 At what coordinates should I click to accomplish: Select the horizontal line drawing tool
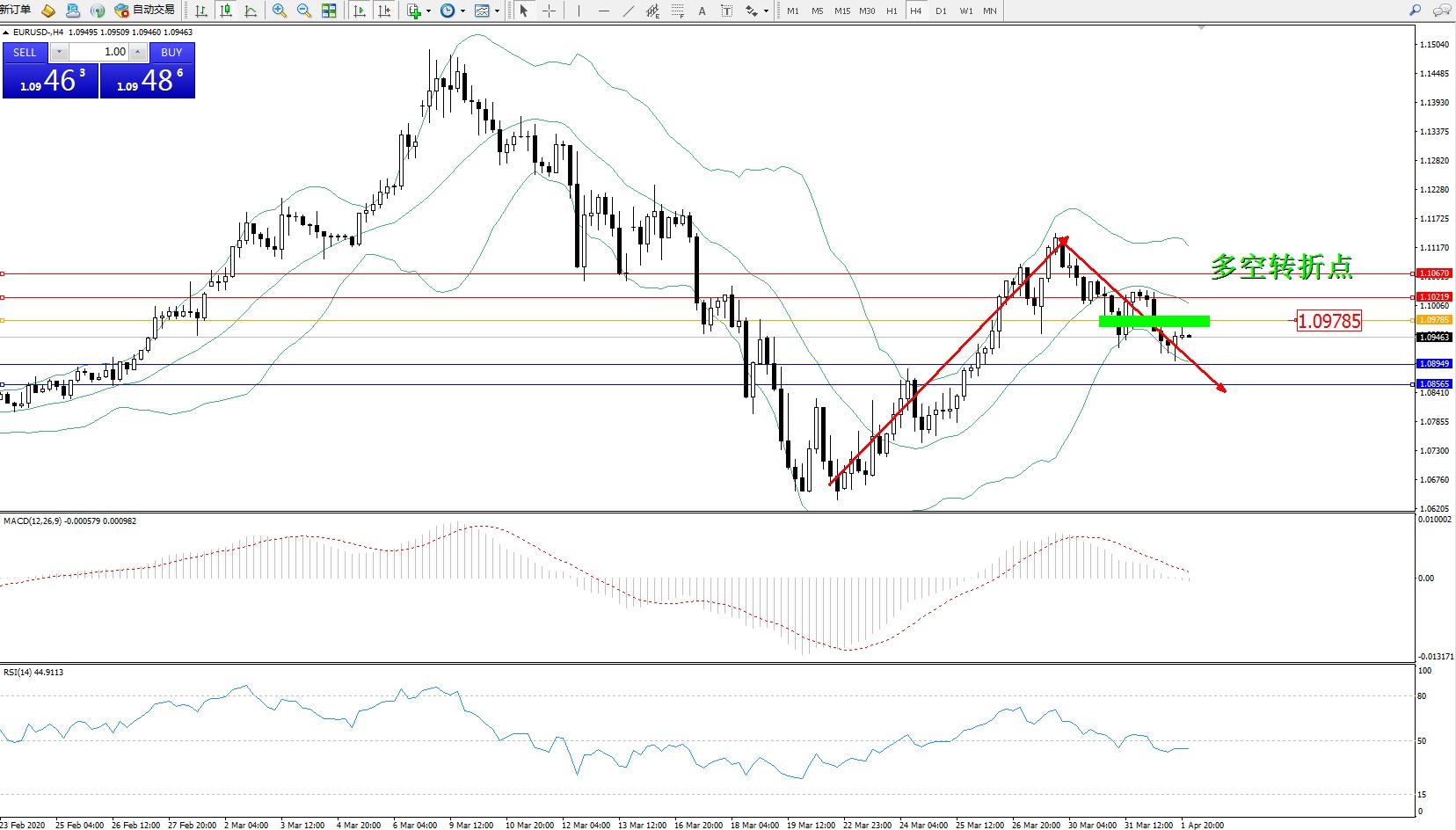[603, 11]
